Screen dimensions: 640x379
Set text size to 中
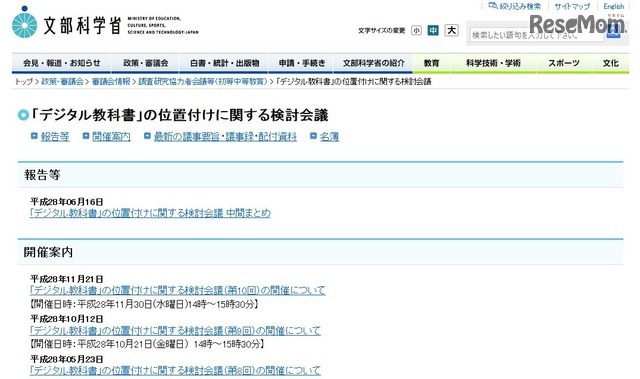[433, 30]
